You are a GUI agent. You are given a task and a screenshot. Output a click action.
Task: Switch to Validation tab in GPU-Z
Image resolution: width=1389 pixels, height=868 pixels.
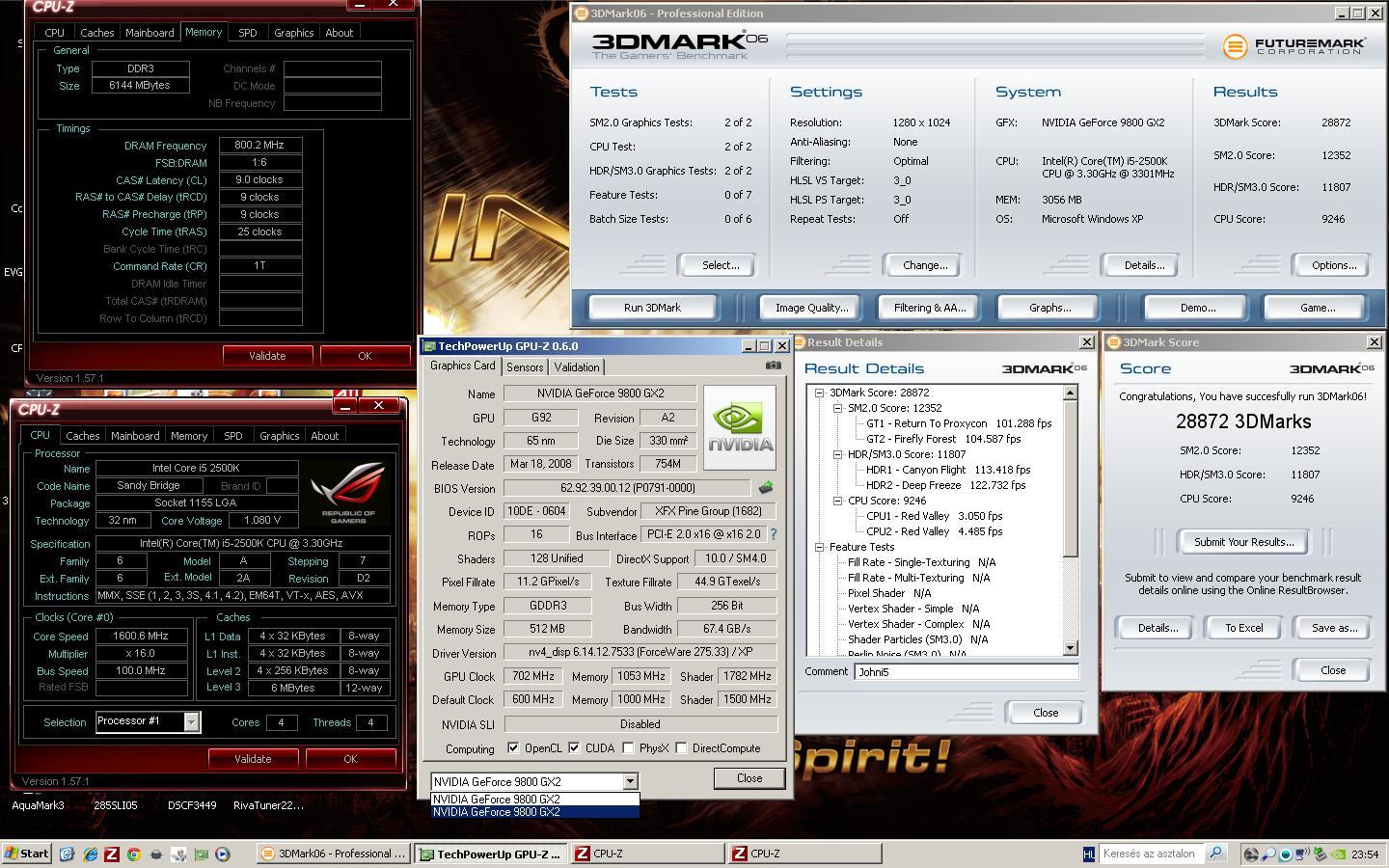click(x=577, y=367)
